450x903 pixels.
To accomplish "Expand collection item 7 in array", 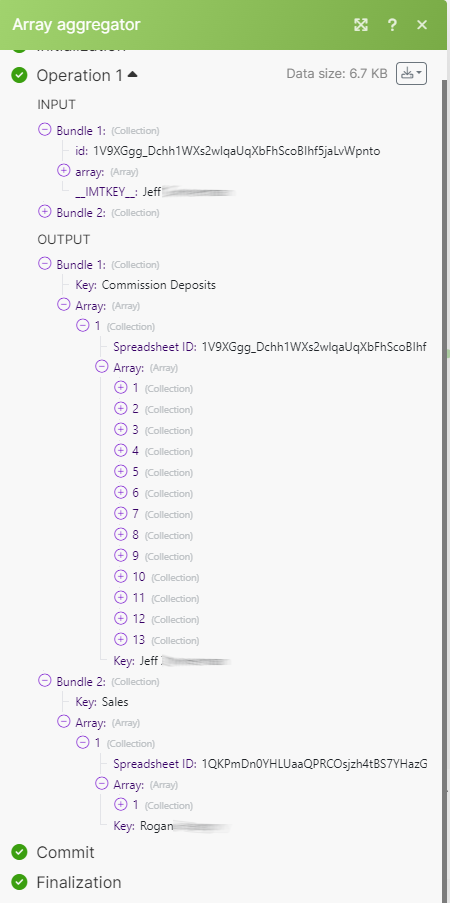I will click(120, 514).
